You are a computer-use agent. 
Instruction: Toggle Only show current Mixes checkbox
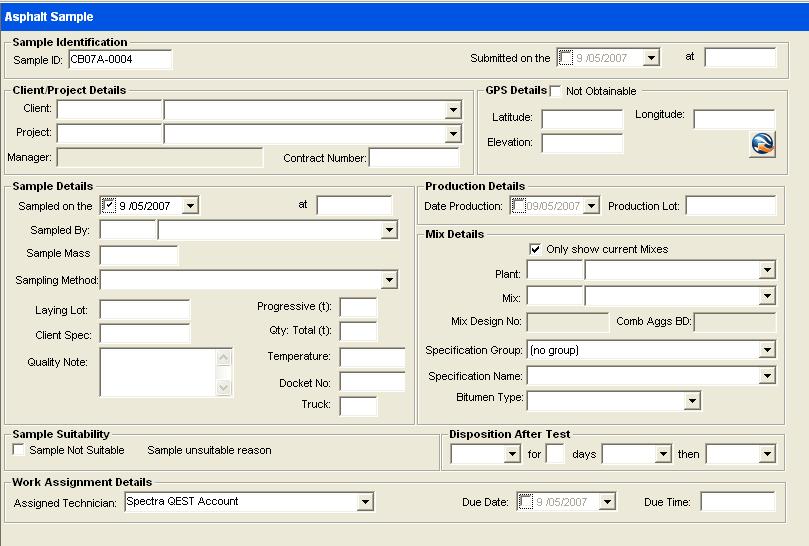535,249
